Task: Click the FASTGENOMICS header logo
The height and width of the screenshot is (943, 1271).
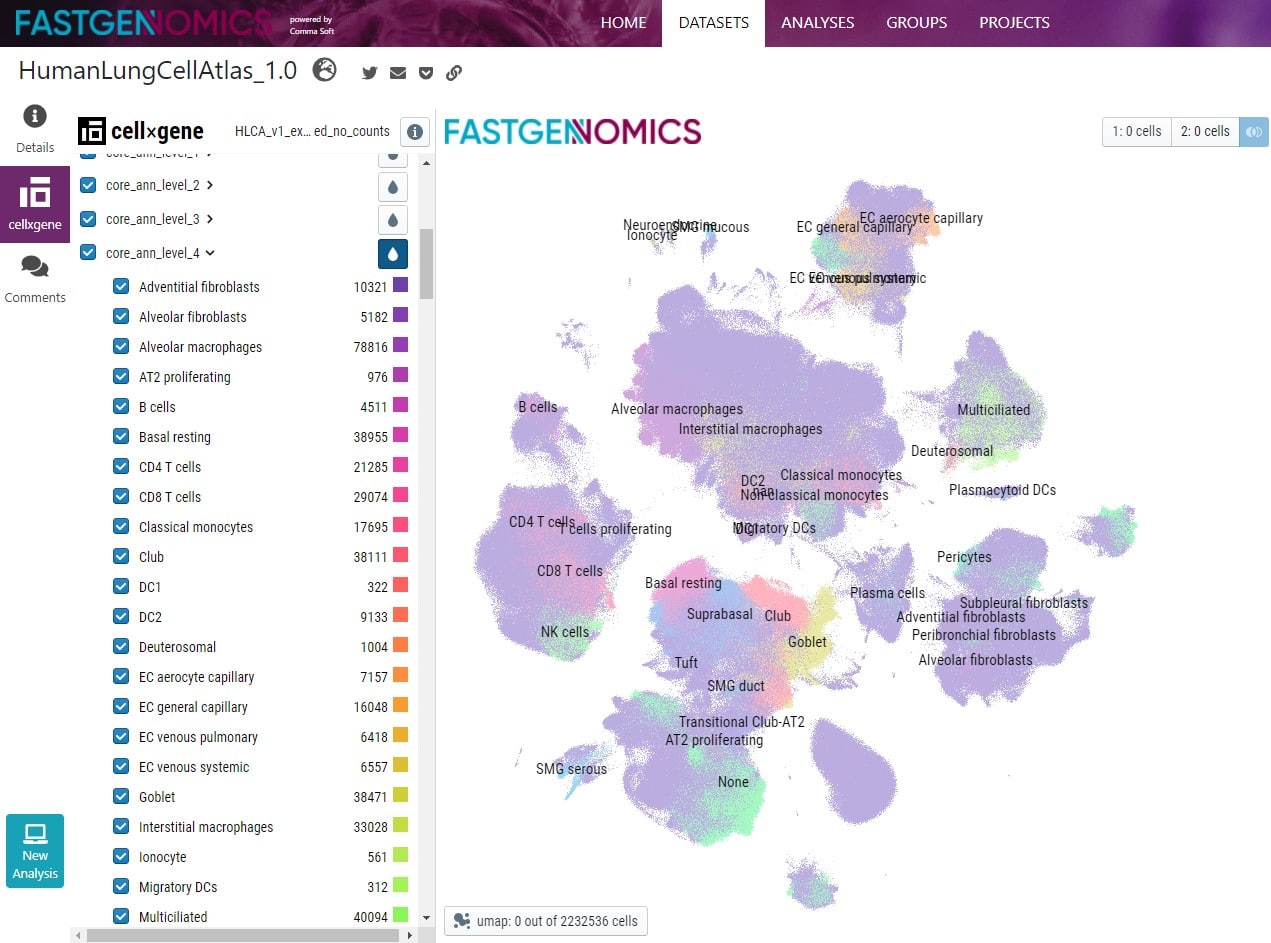Action: click(x=144, y=23)
